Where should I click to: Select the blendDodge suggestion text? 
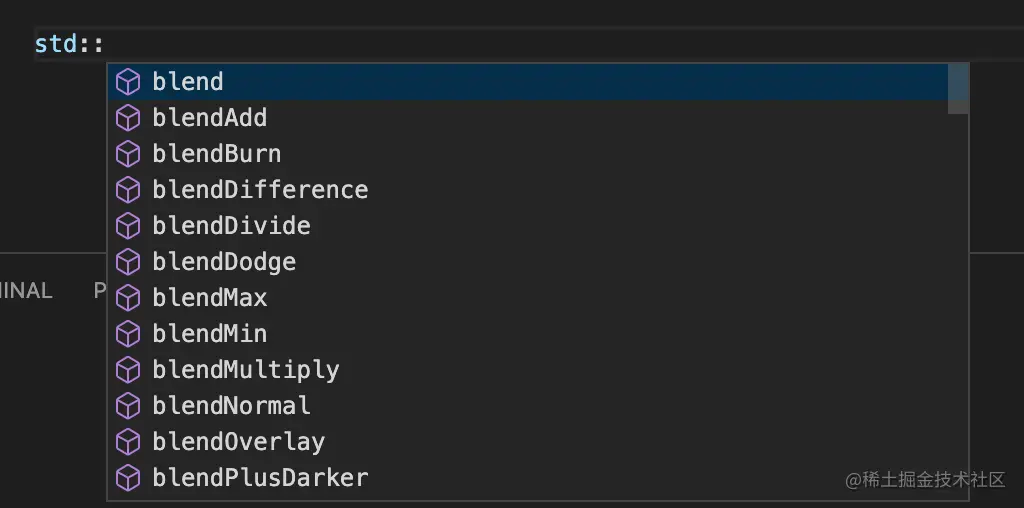224,262
